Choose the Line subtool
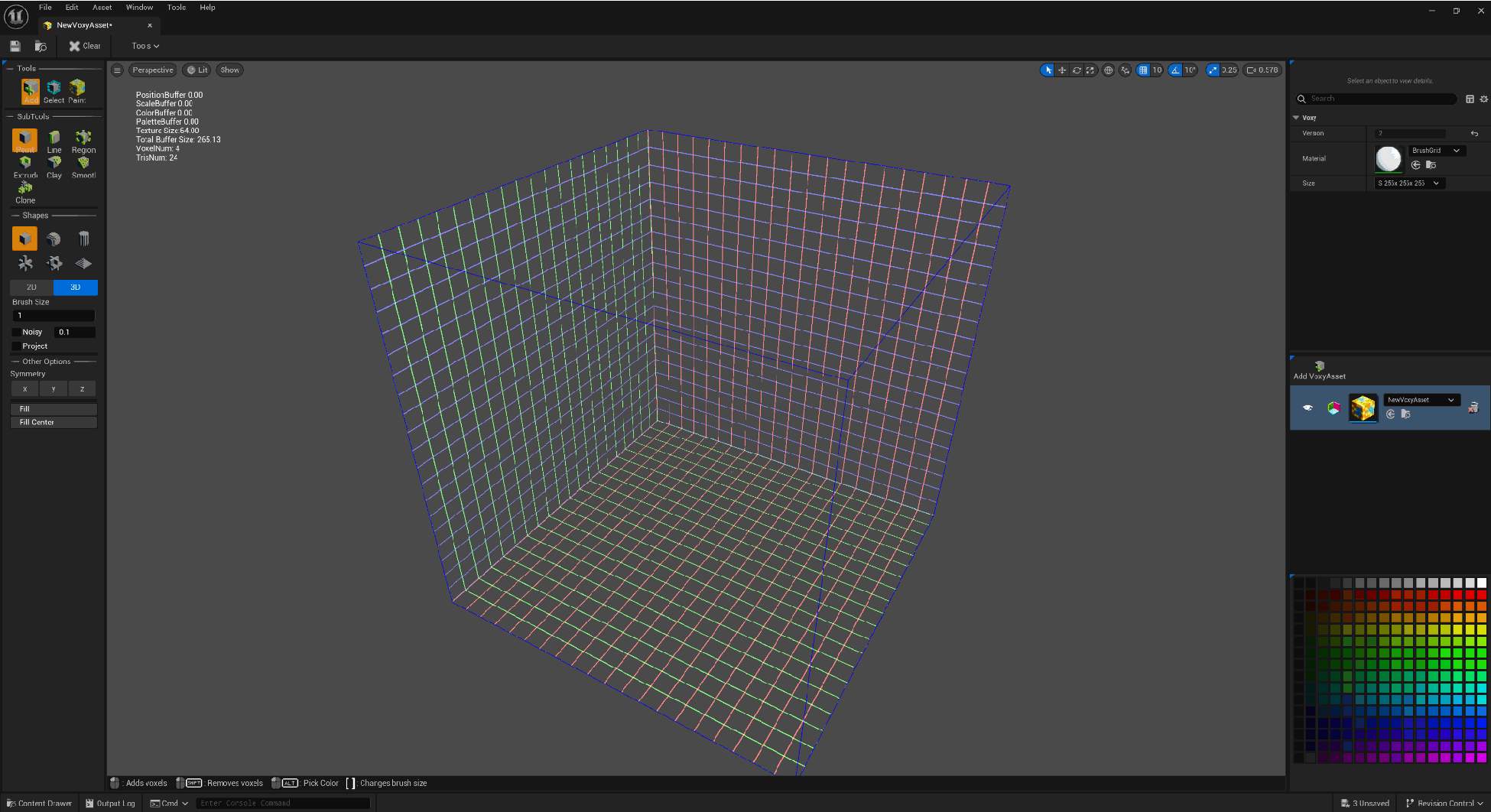1491x812 pixels. (x=54, y=141)
